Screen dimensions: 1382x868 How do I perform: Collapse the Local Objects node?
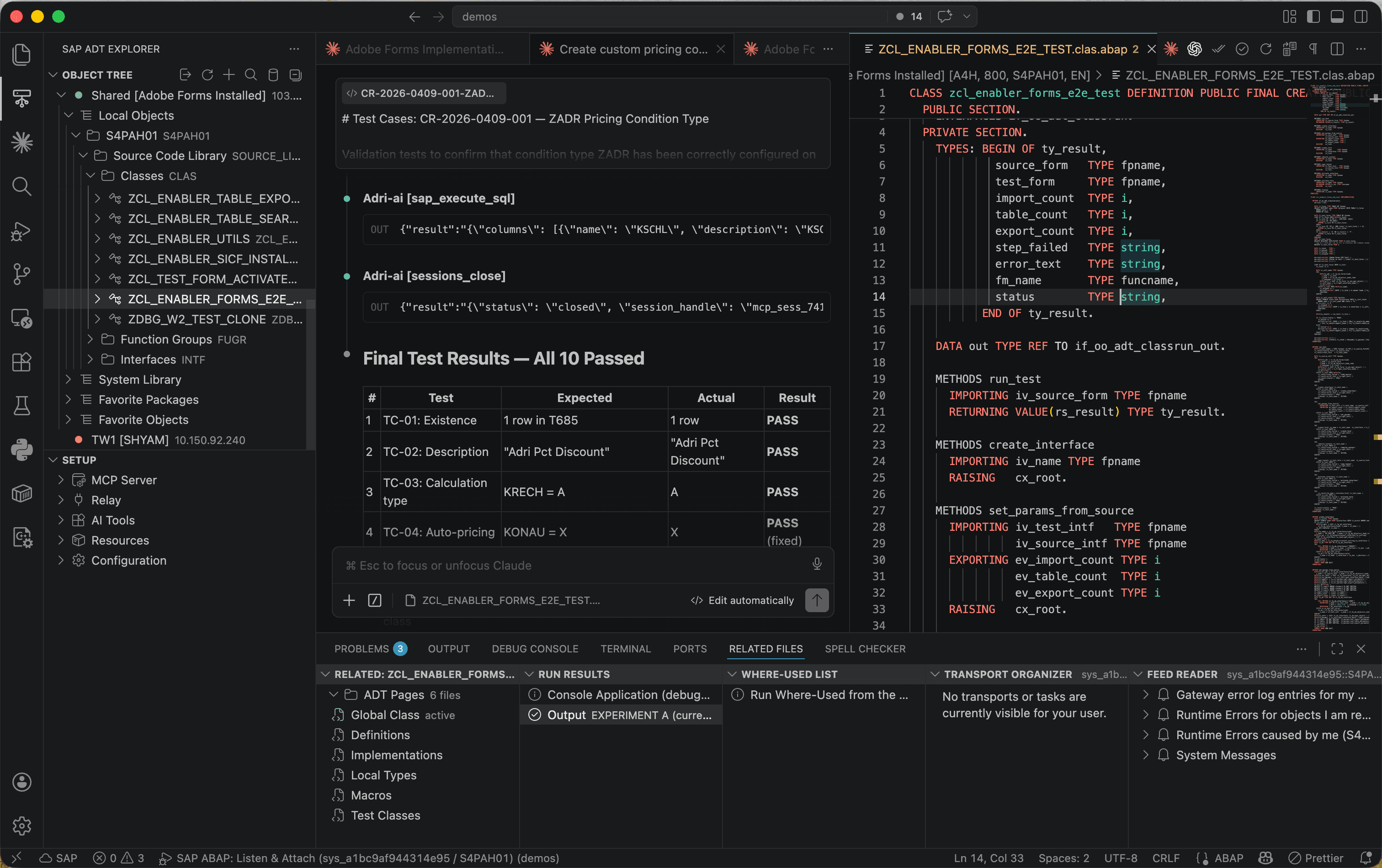pos(68,115)
